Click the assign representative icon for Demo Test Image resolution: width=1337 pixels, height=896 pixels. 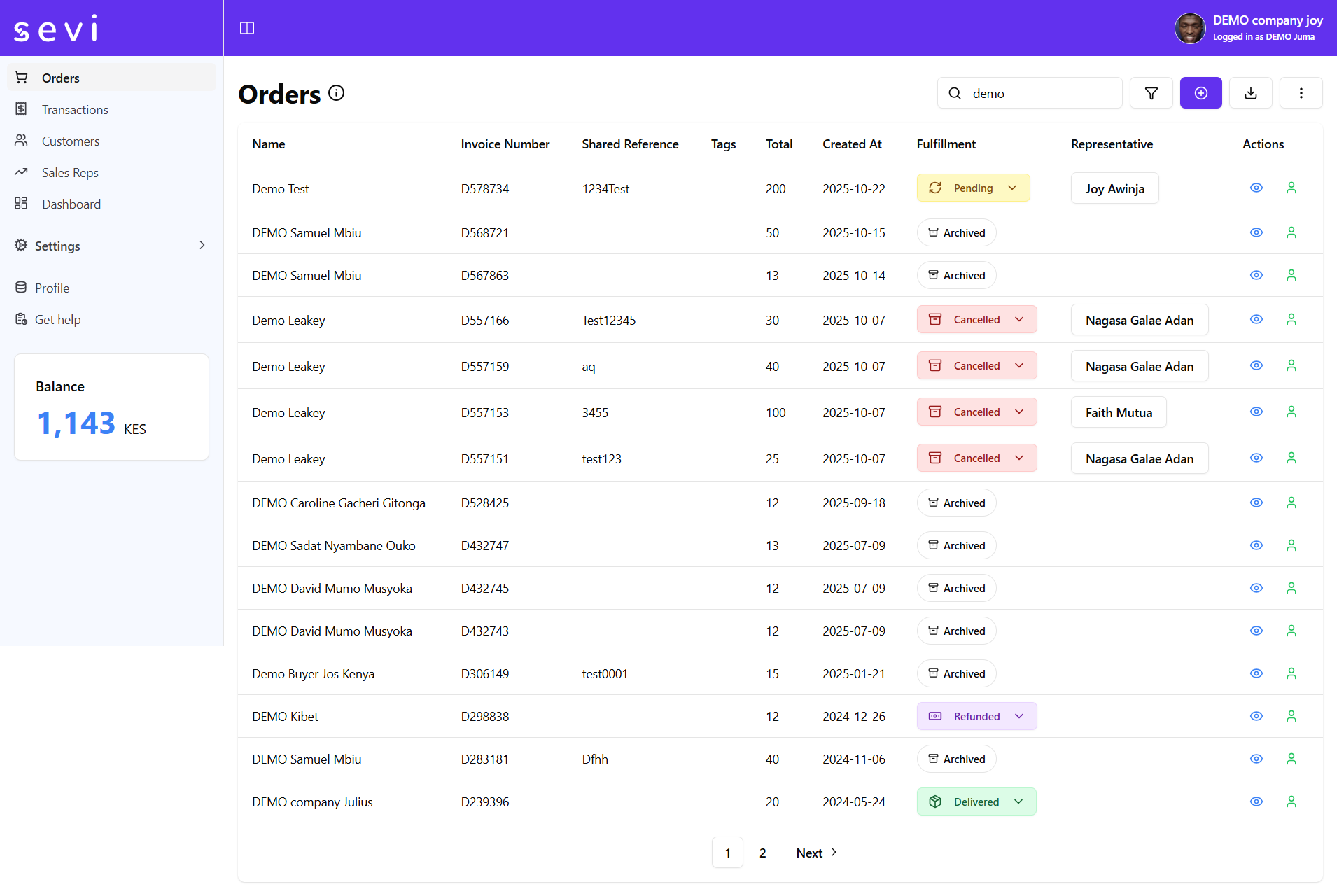pos(1291,188)
